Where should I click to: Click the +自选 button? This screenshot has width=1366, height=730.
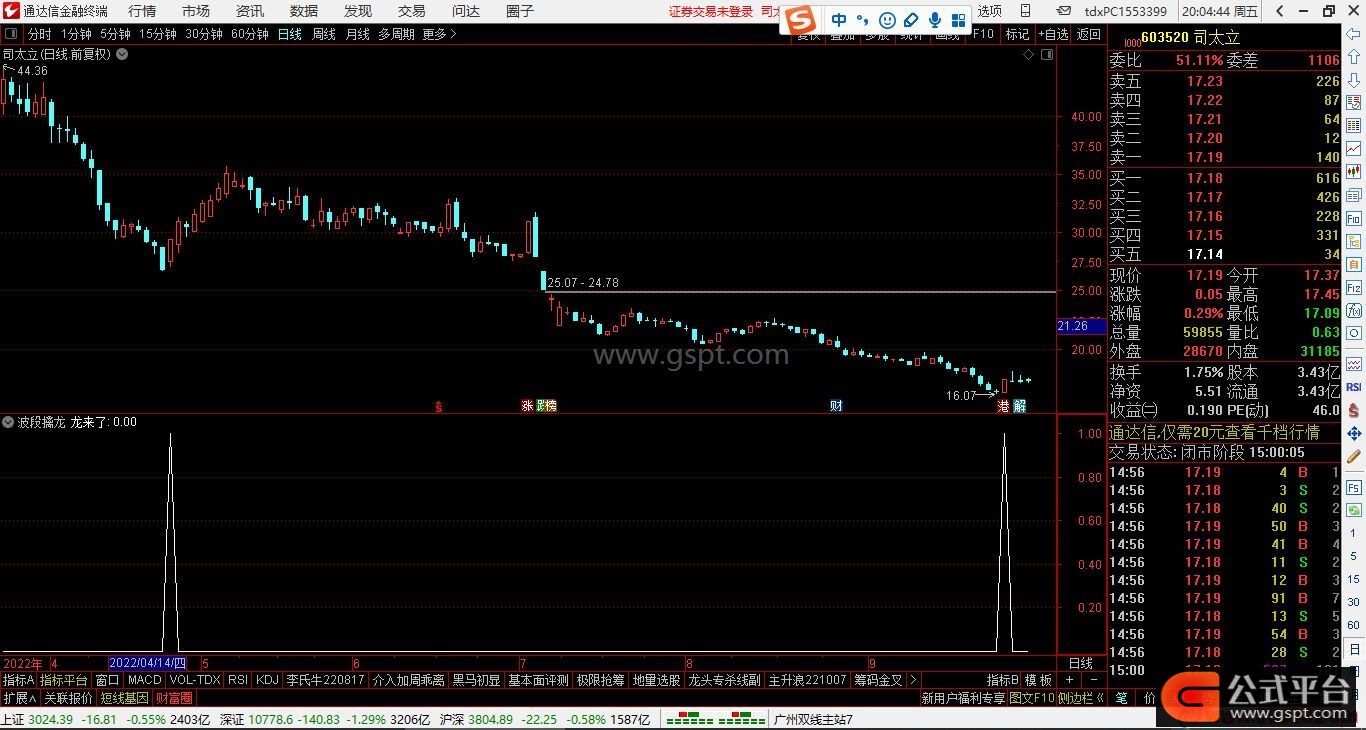1053,34
